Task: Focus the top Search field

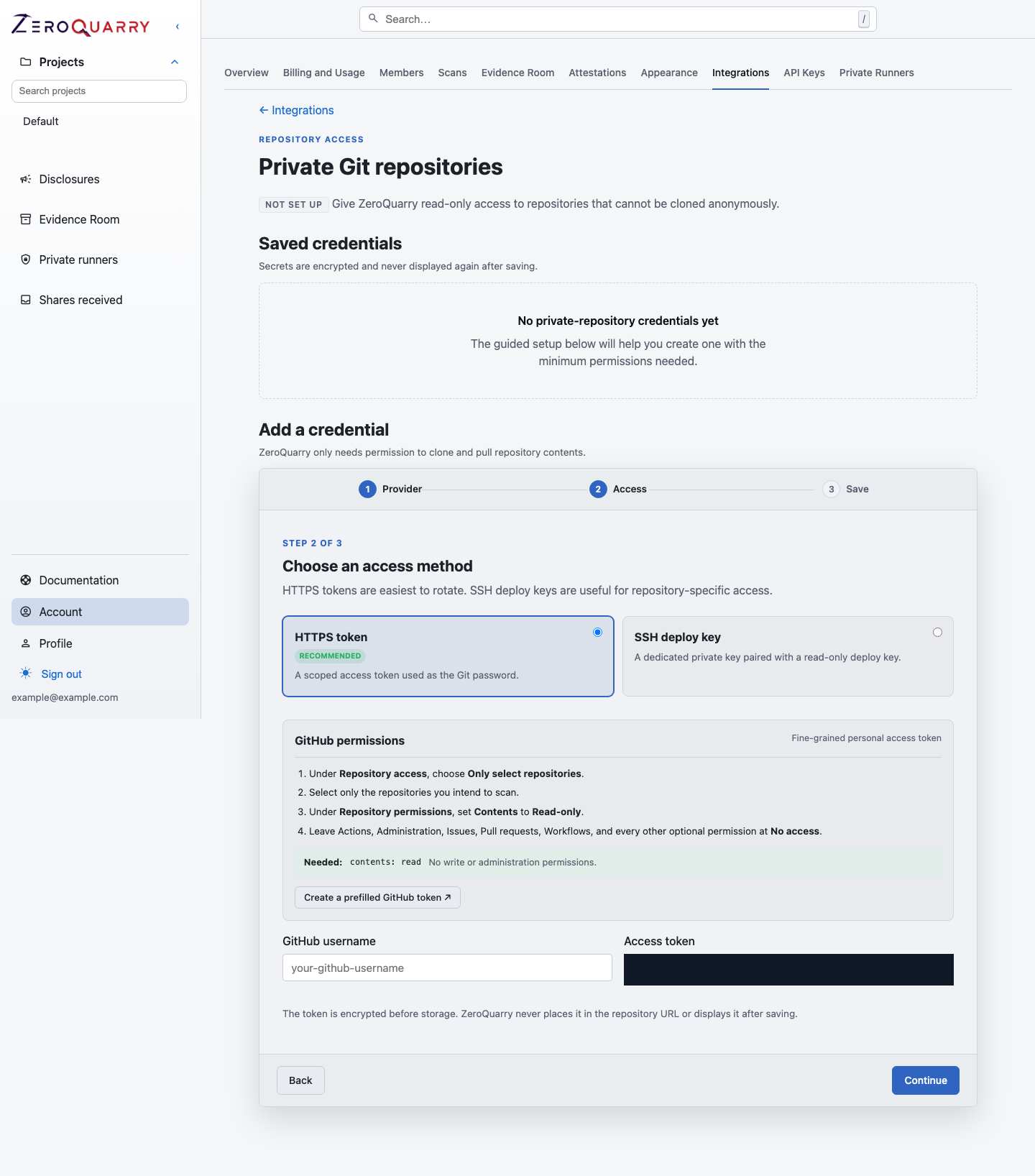Action: [618, 19]
